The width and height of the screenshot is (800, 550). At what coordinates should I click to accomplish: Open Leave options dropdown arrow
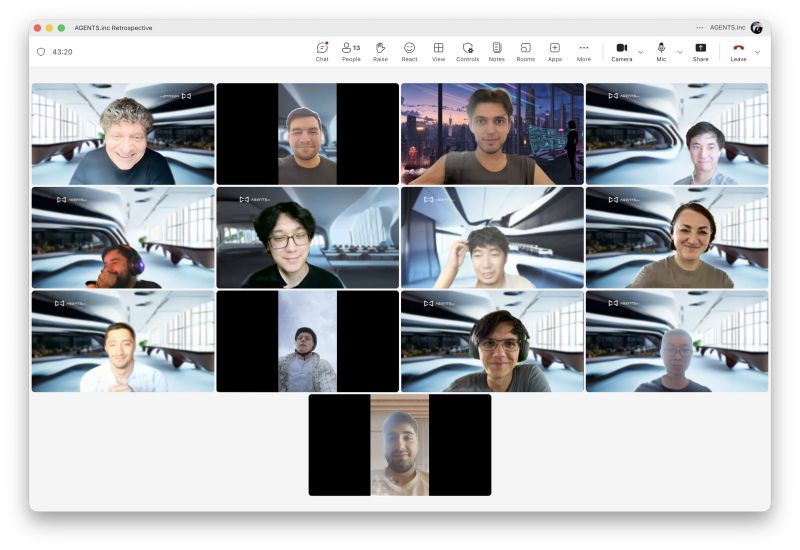(x=757, y=52)
